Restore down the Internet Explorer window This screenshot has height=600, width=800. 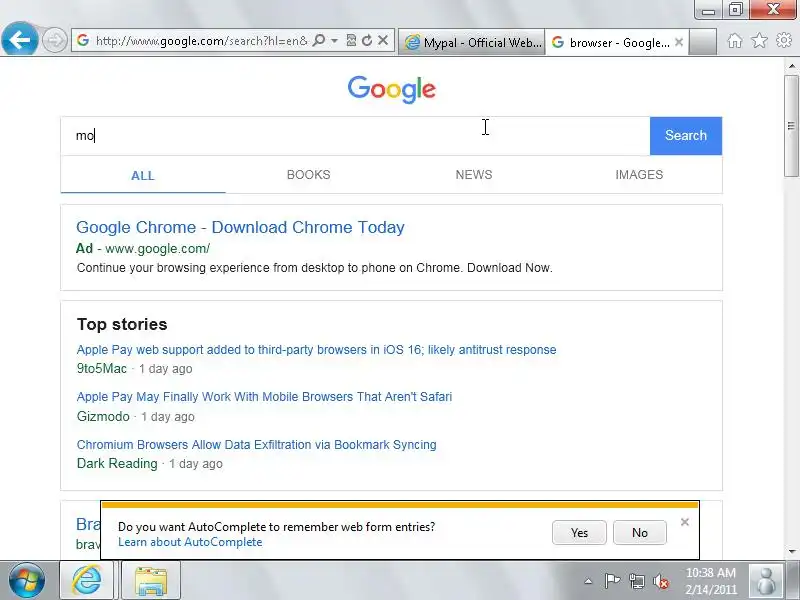tap(735, 10)
